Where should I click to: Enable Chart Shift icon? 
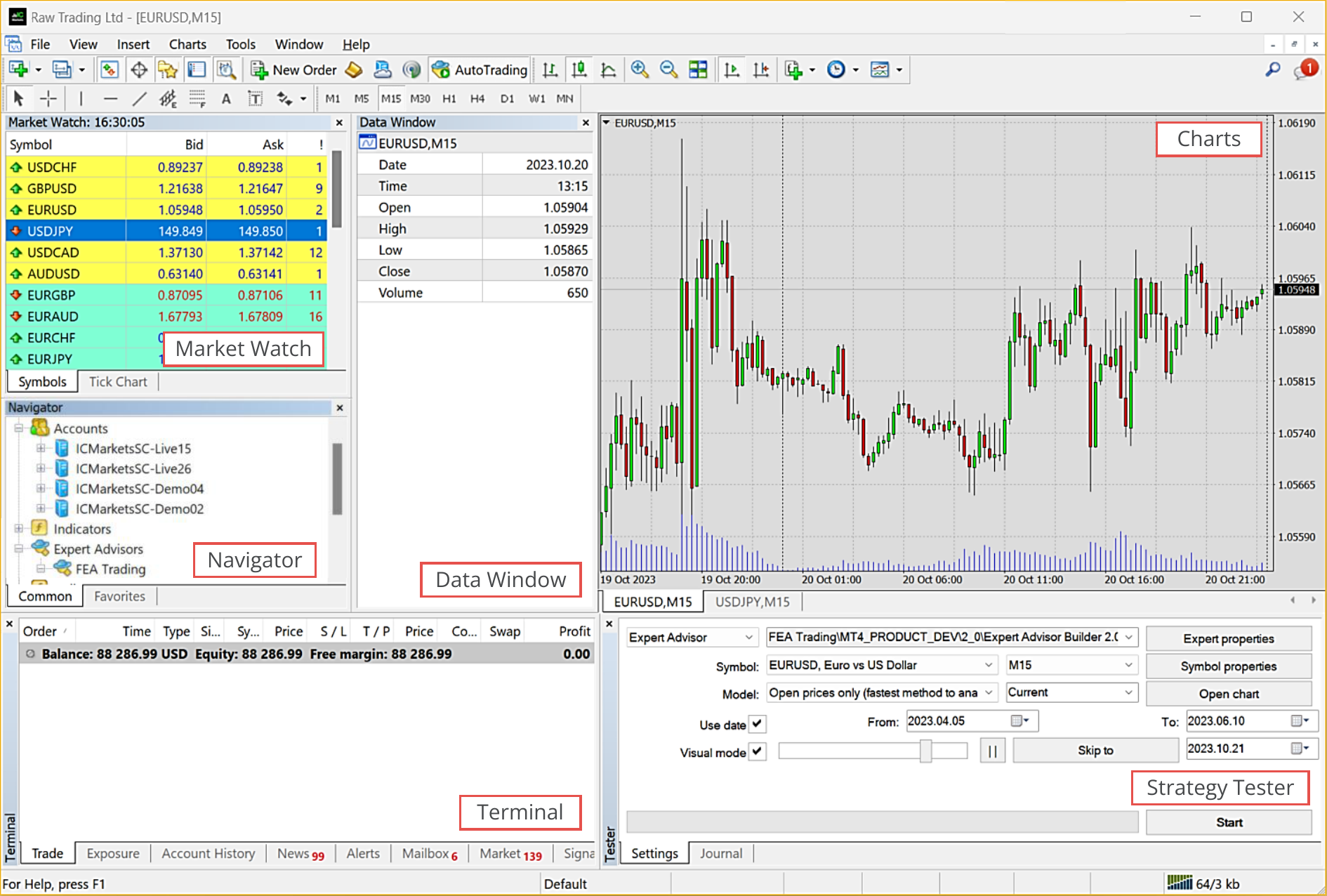pyautogui.click(x=761, y=70)
